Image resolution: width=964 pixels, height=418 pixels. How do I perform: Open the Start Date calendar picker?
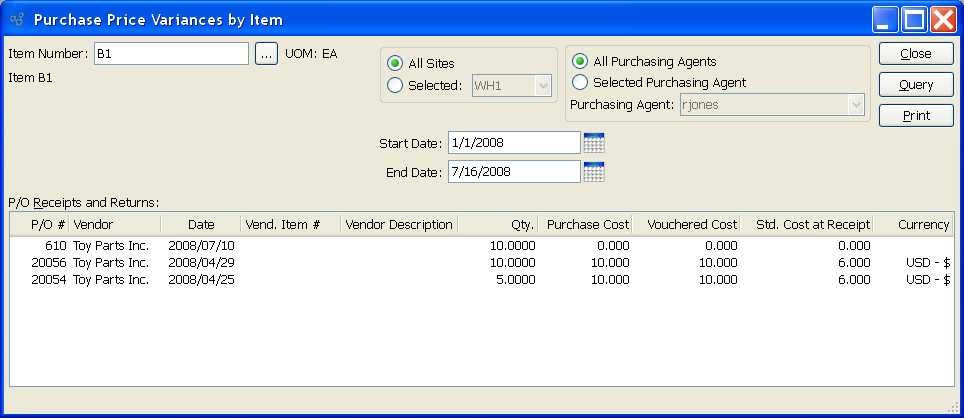coord(594,143)
